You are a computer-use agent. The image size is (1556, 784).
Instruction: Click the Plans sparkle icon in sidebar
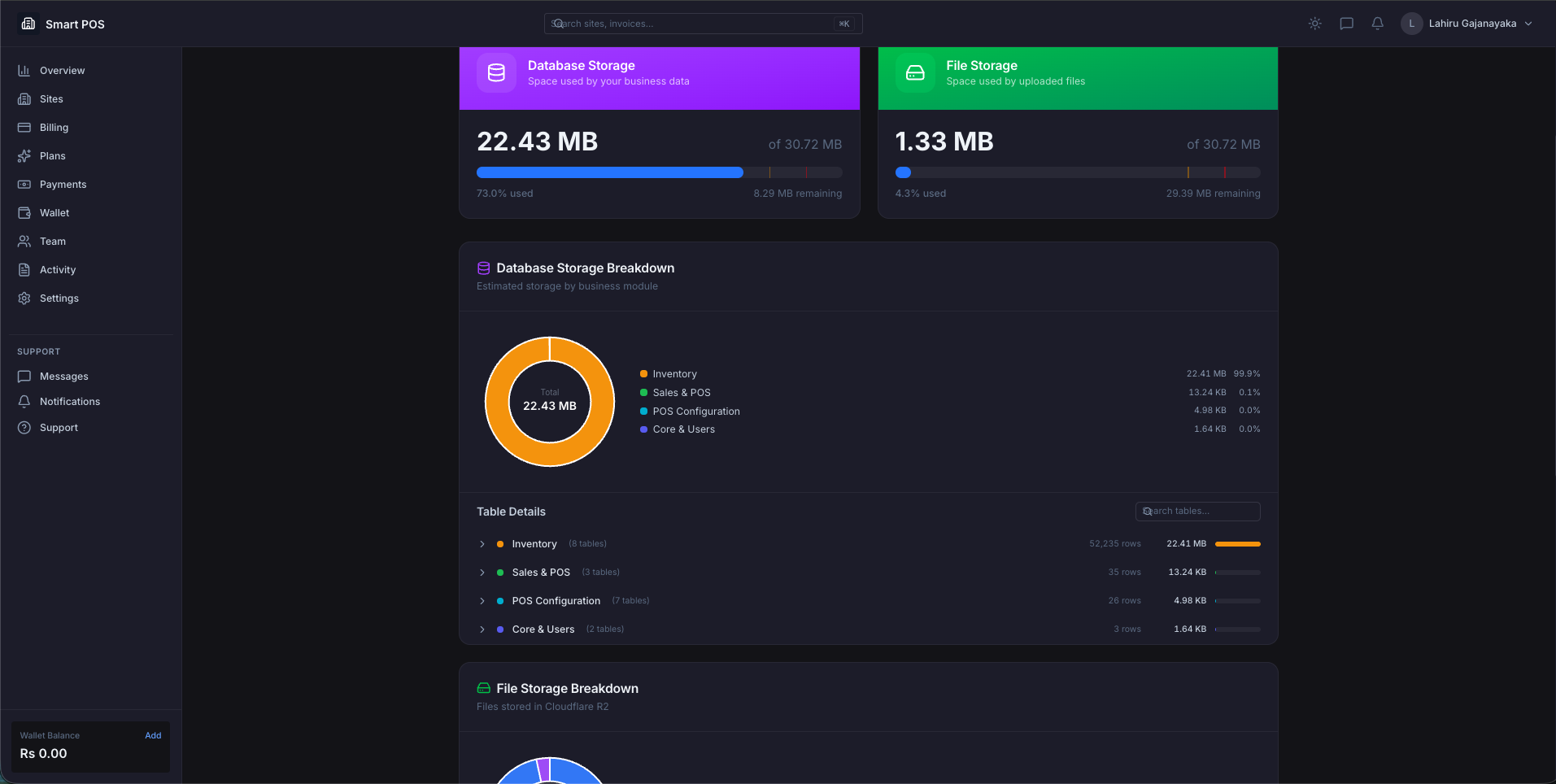coord(24,156)
